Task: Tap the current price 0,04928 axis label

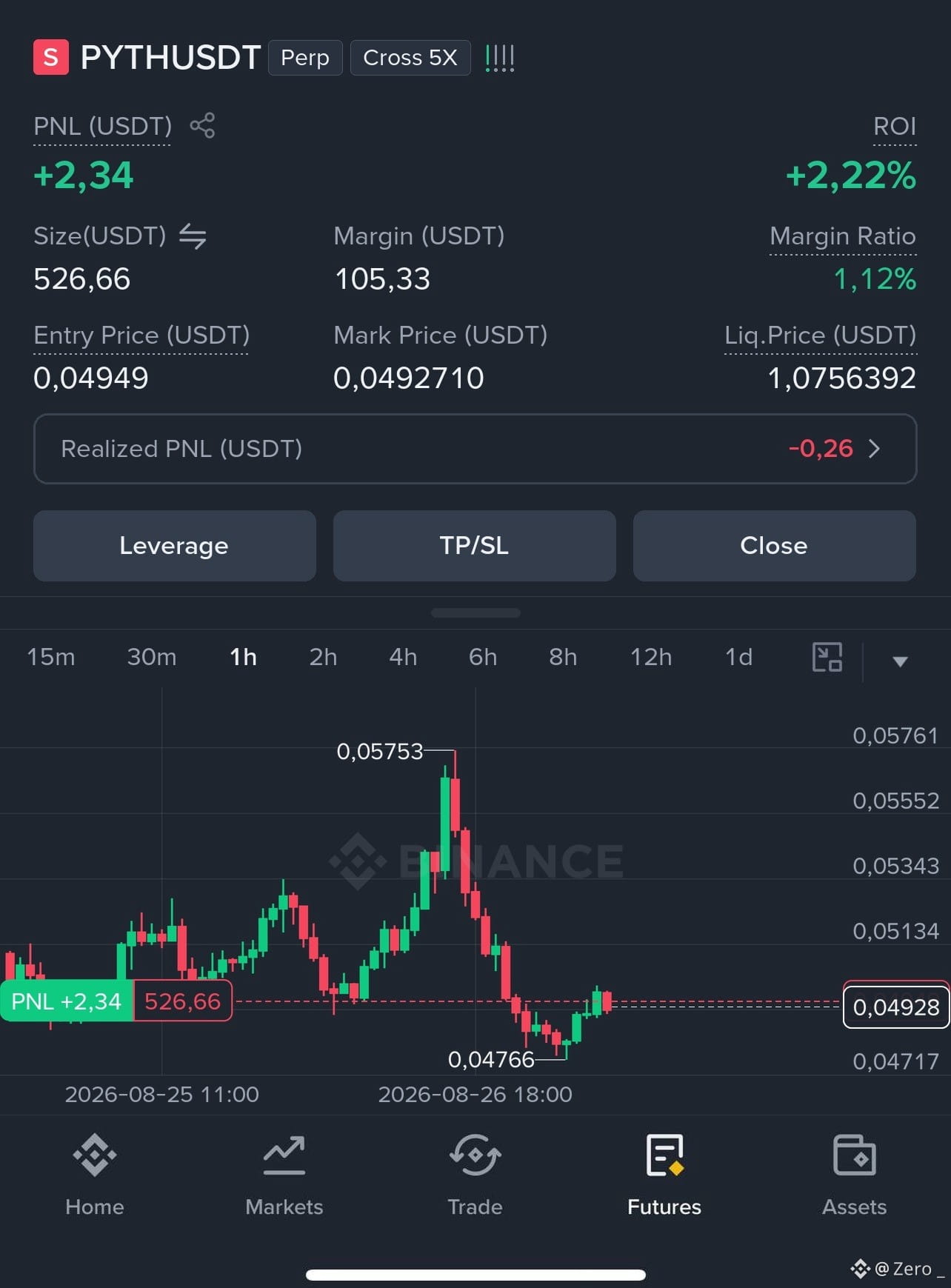Action: [896, 1007]
